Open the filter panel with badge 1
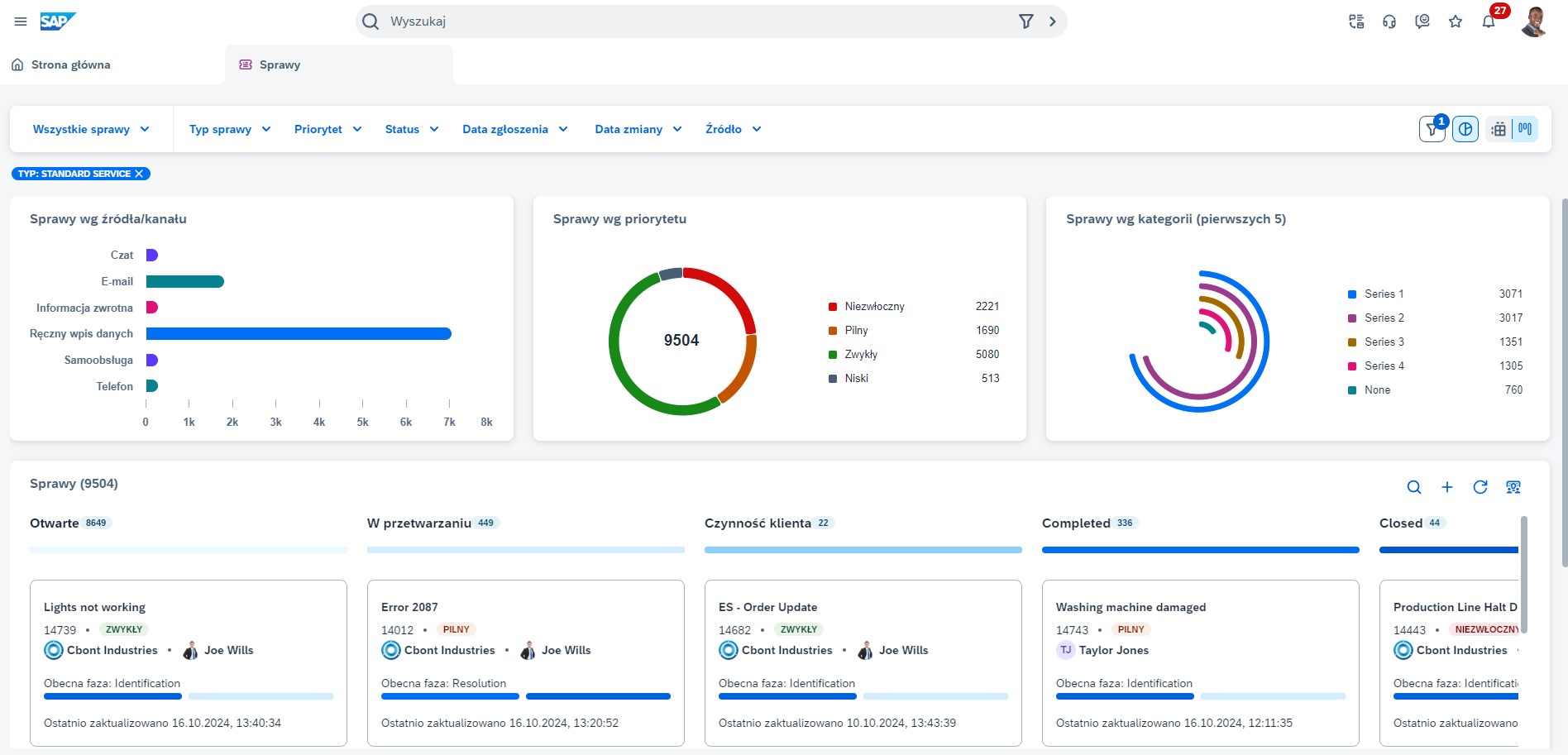Viewport: 1568px width, 755px height. coord(1432,129)
